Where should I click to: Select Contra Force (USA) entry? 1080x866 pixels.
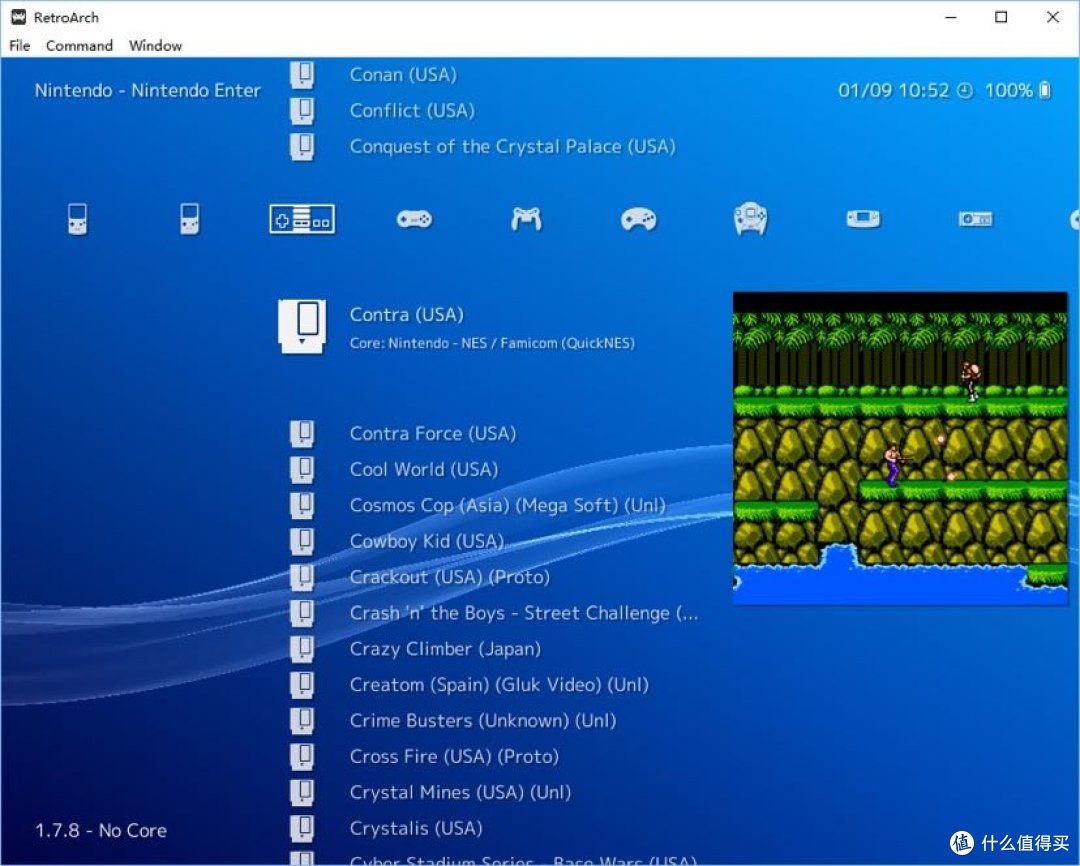tap(433, 433)
